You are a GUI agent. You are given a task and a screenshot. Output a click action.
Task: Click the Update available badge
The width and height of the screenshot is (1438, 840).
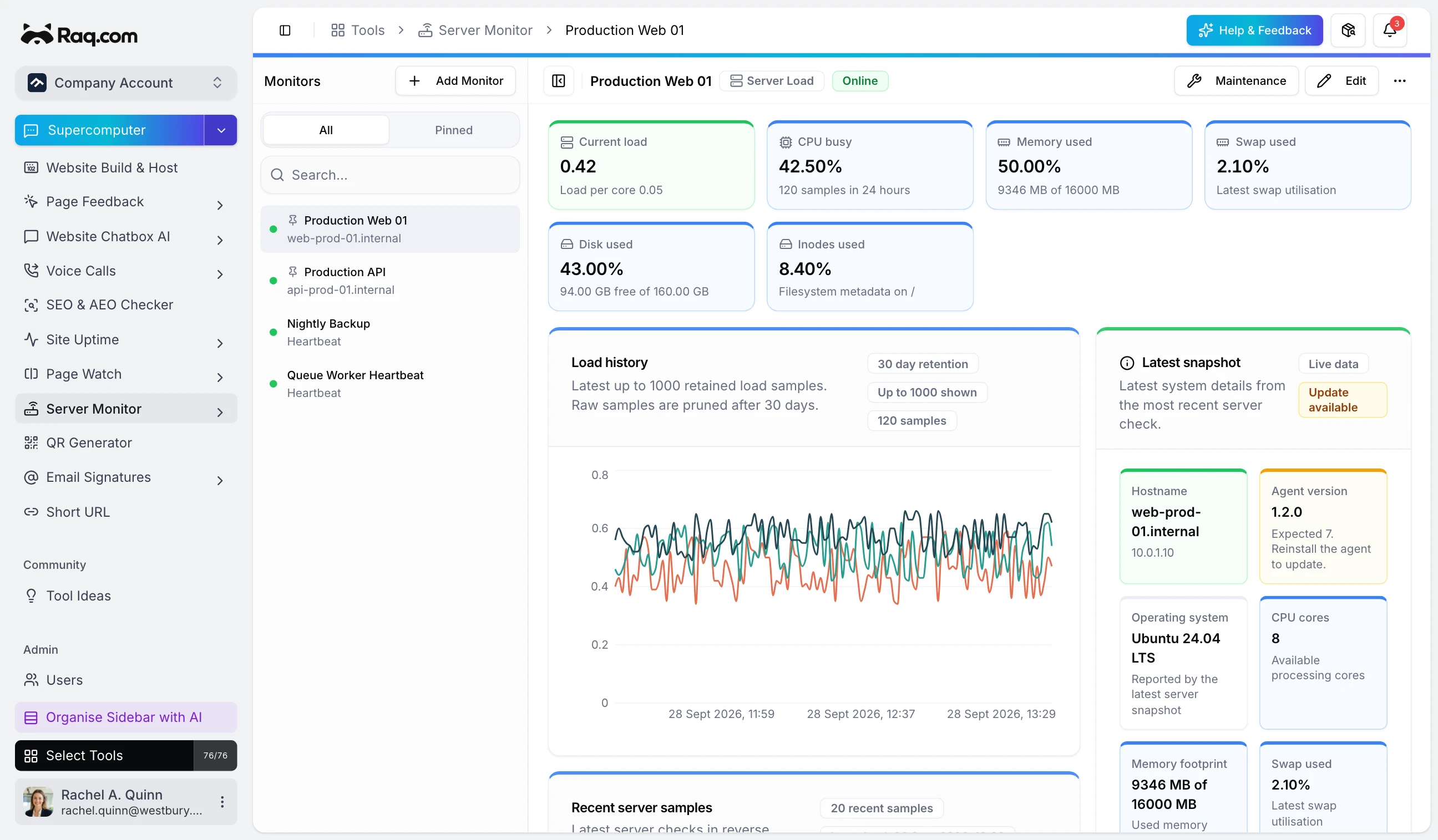pos(1342,400)
